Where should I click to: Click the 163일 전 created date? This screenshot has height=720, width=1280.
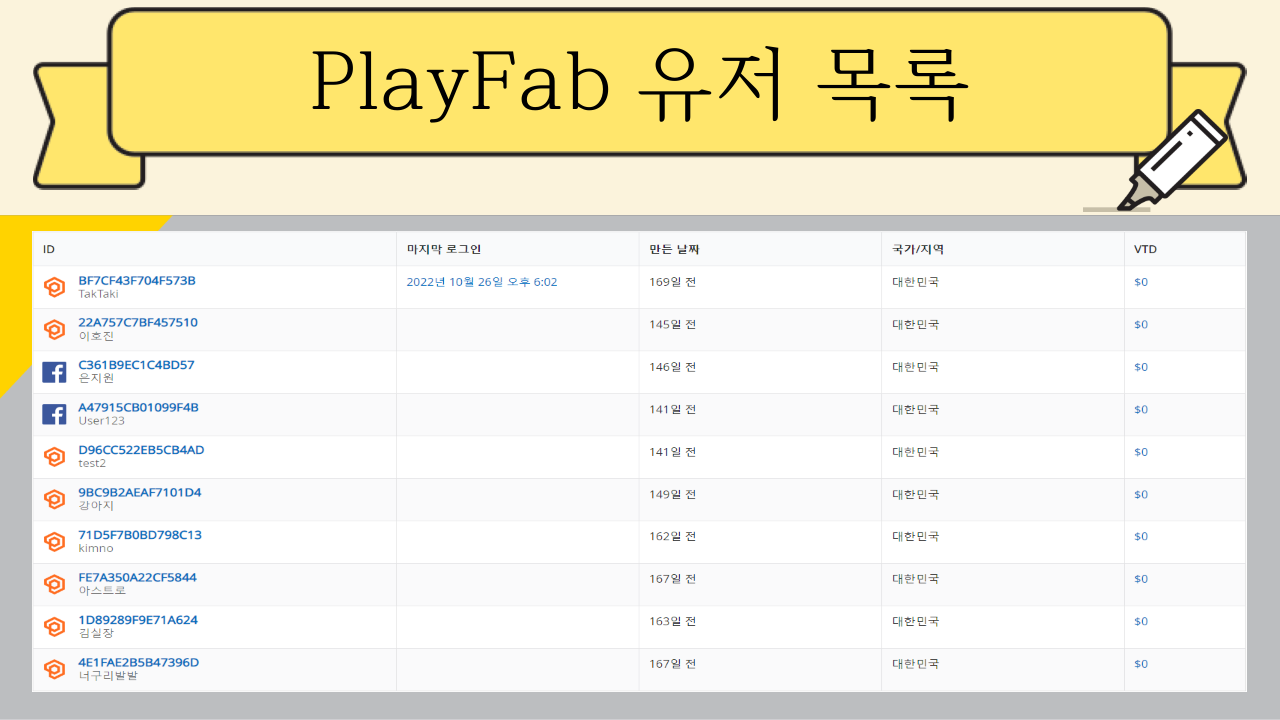[x=673, y=621]
